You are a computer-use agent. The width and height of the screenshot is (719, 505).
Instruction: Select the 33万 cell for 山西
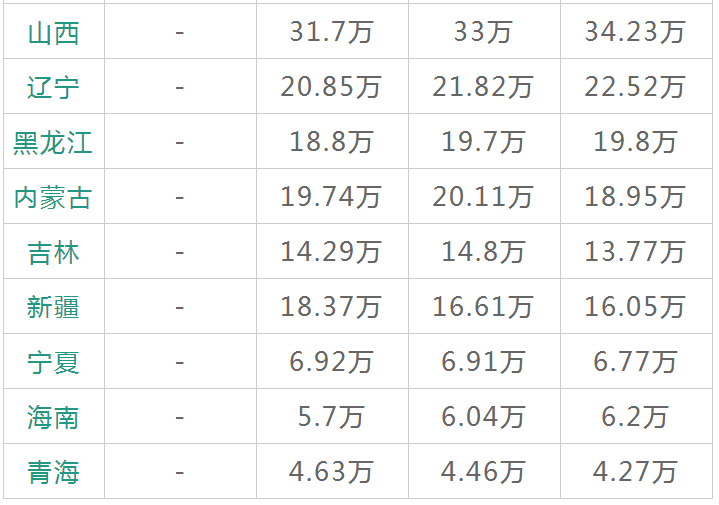click(483, 32)
